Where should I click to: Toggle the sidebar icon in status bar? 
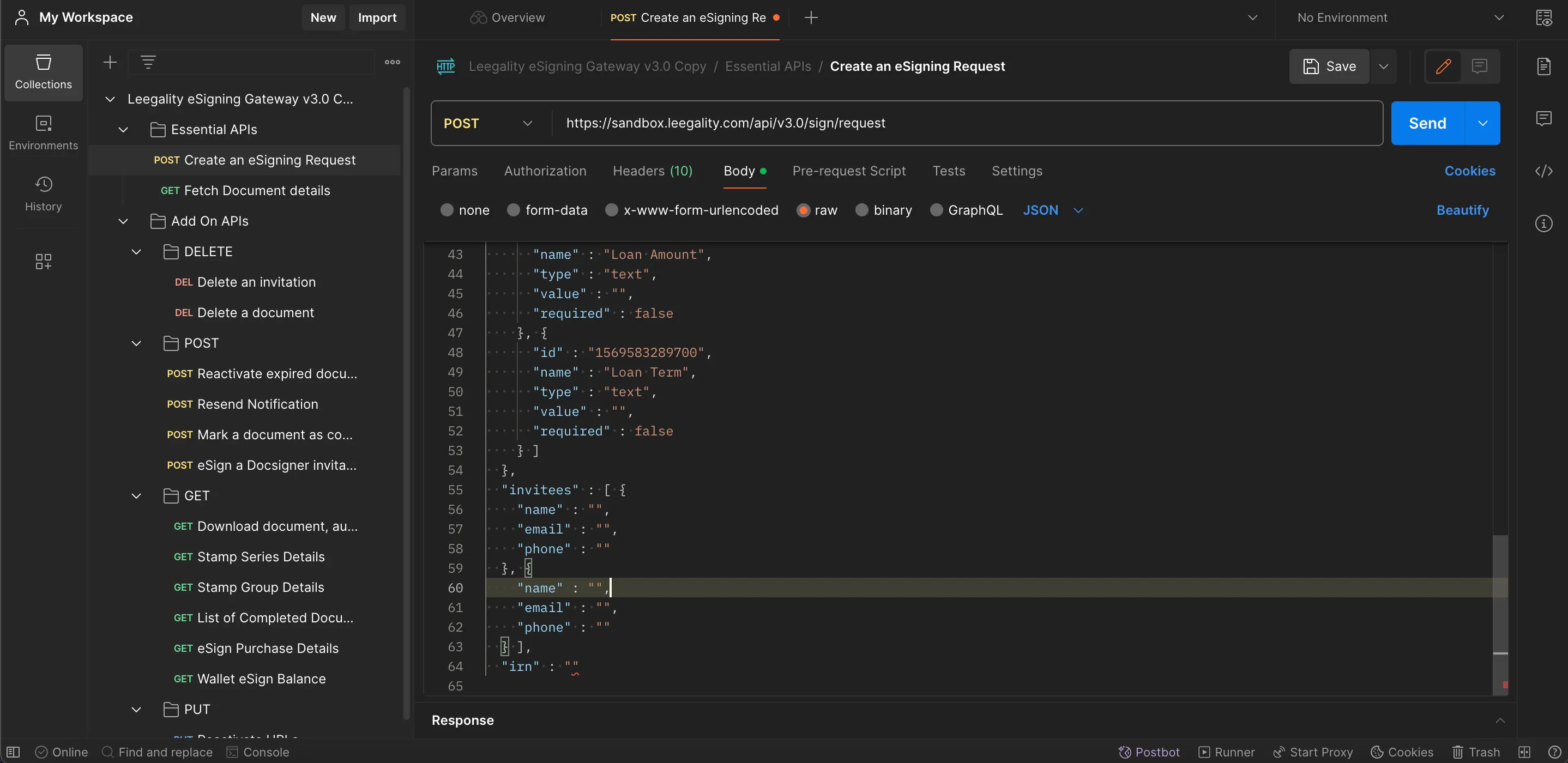pyautogui.click(x=14, y=752)
